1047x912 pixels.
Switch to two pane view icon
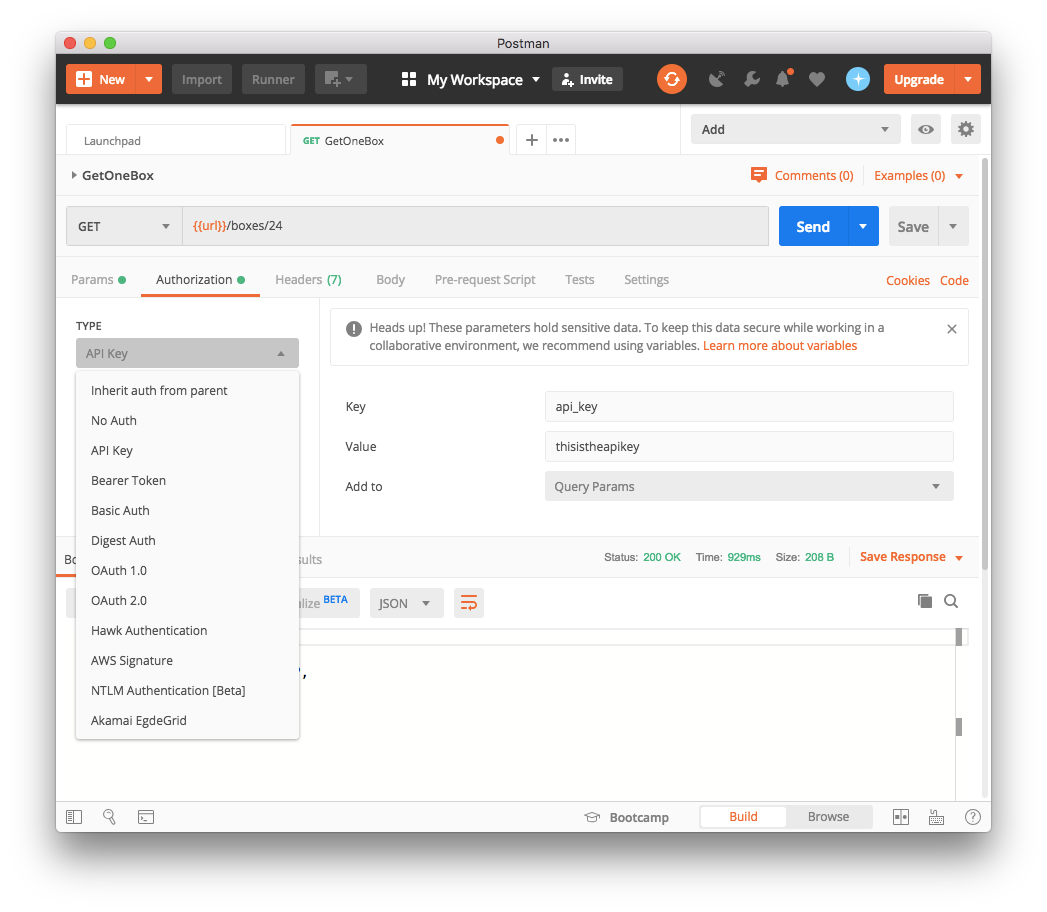(x=901, y=817)
